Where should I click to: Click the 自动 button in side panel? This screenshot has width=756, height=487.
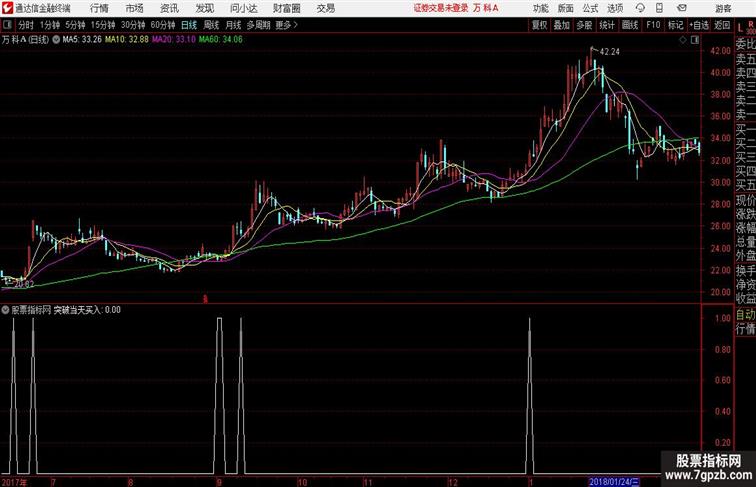[x=745, y=315]
